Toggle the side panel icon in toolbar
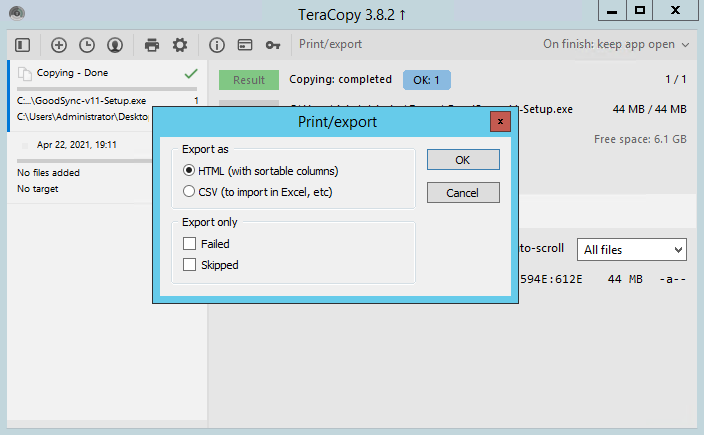Screen dimensions: 704x435 tap(22, 45)
